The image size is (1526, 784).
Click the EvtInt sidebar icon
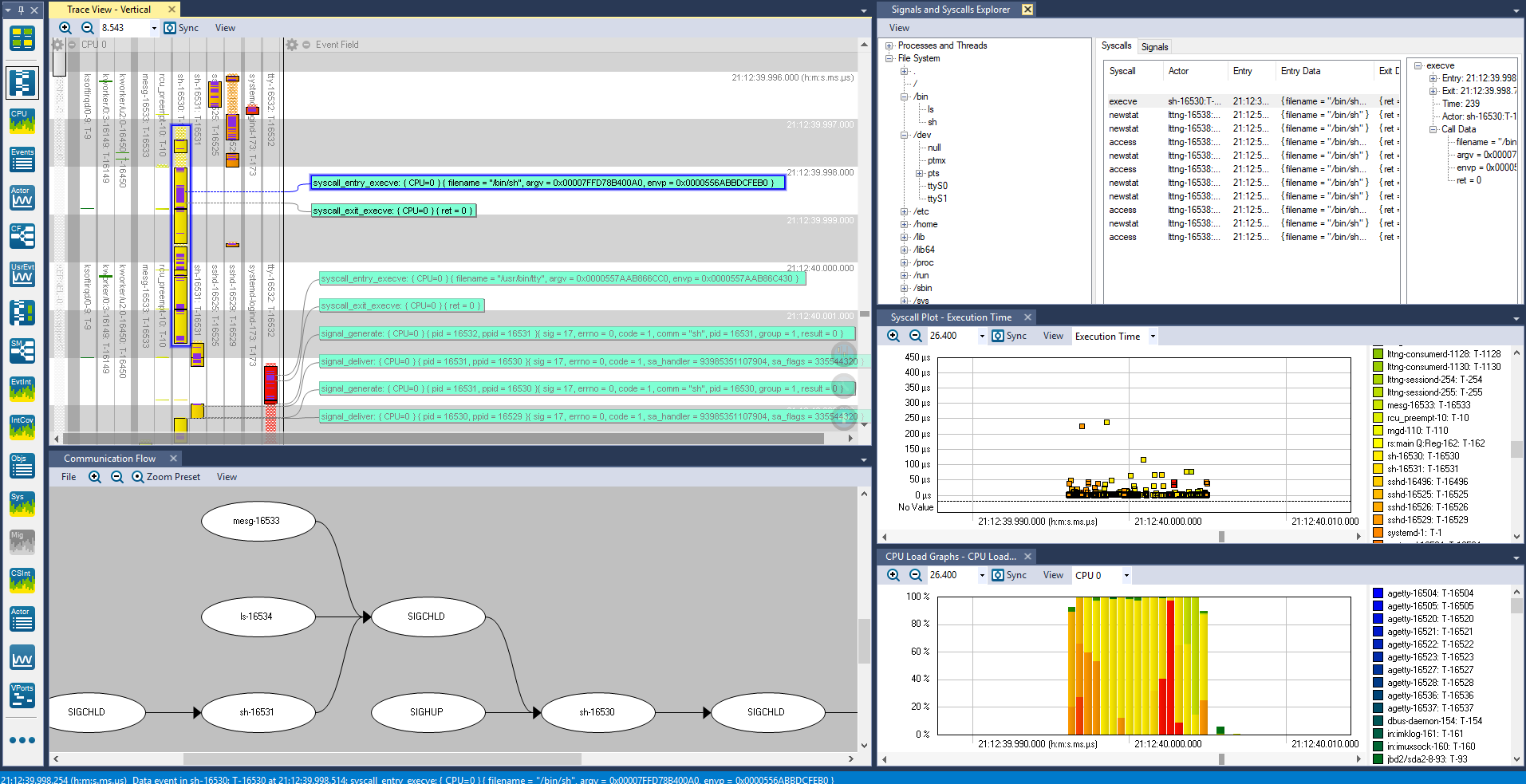22,389
